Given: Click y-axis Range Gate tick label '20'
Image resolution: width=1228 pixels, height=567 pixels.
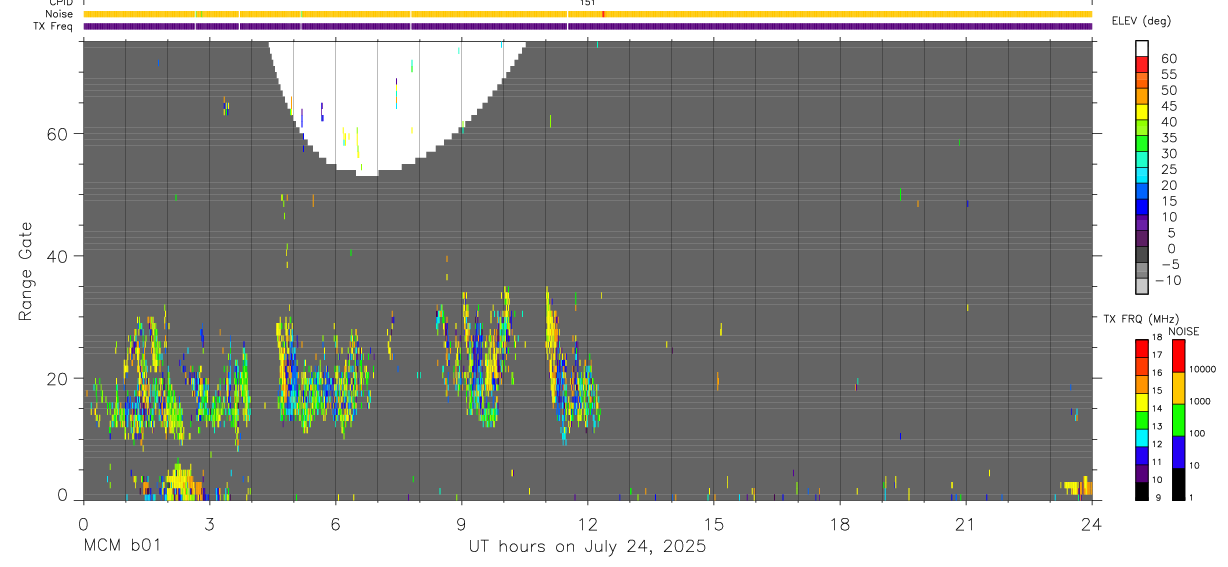Looking at the screenshot, I should point(57,378).
